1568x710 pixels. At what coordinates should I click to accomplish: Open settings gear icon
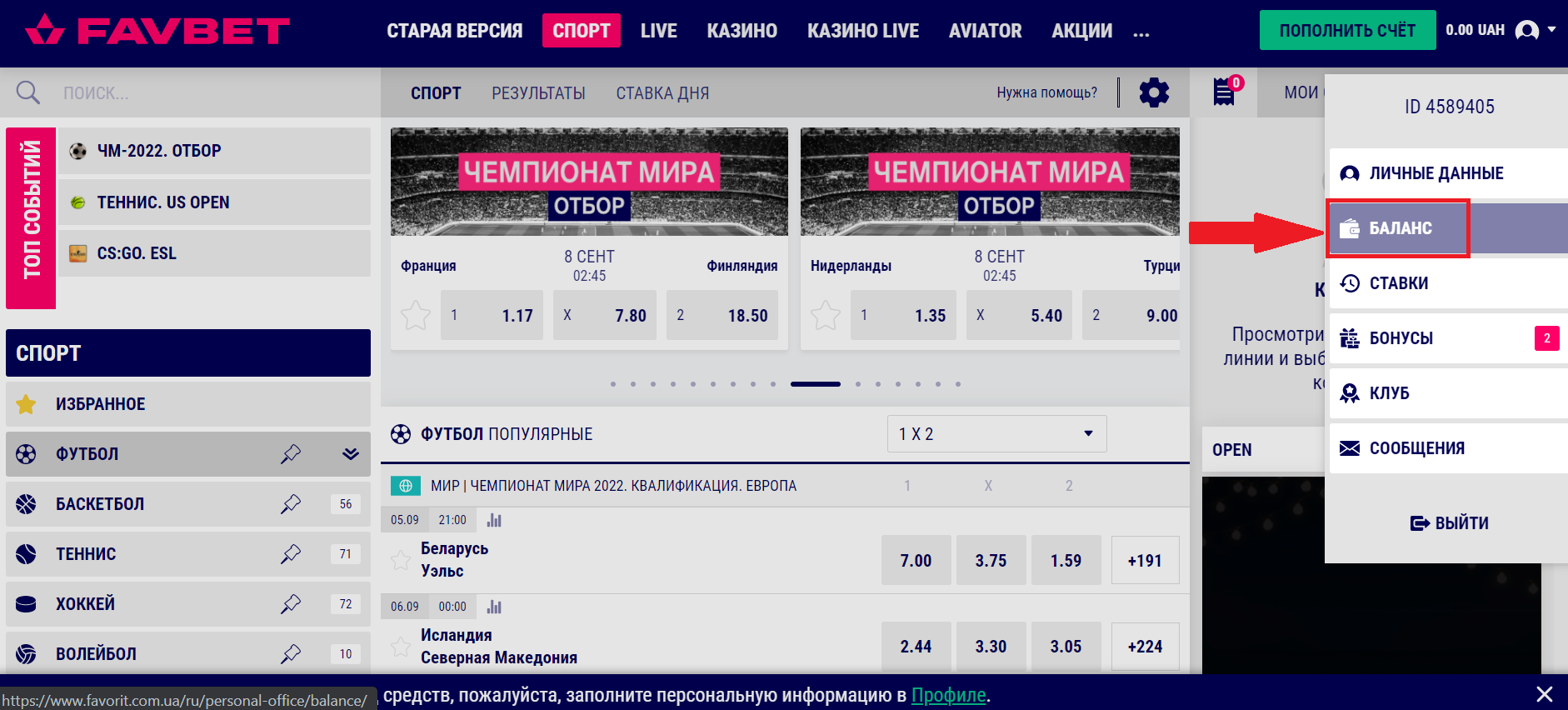pos(1154,92)
